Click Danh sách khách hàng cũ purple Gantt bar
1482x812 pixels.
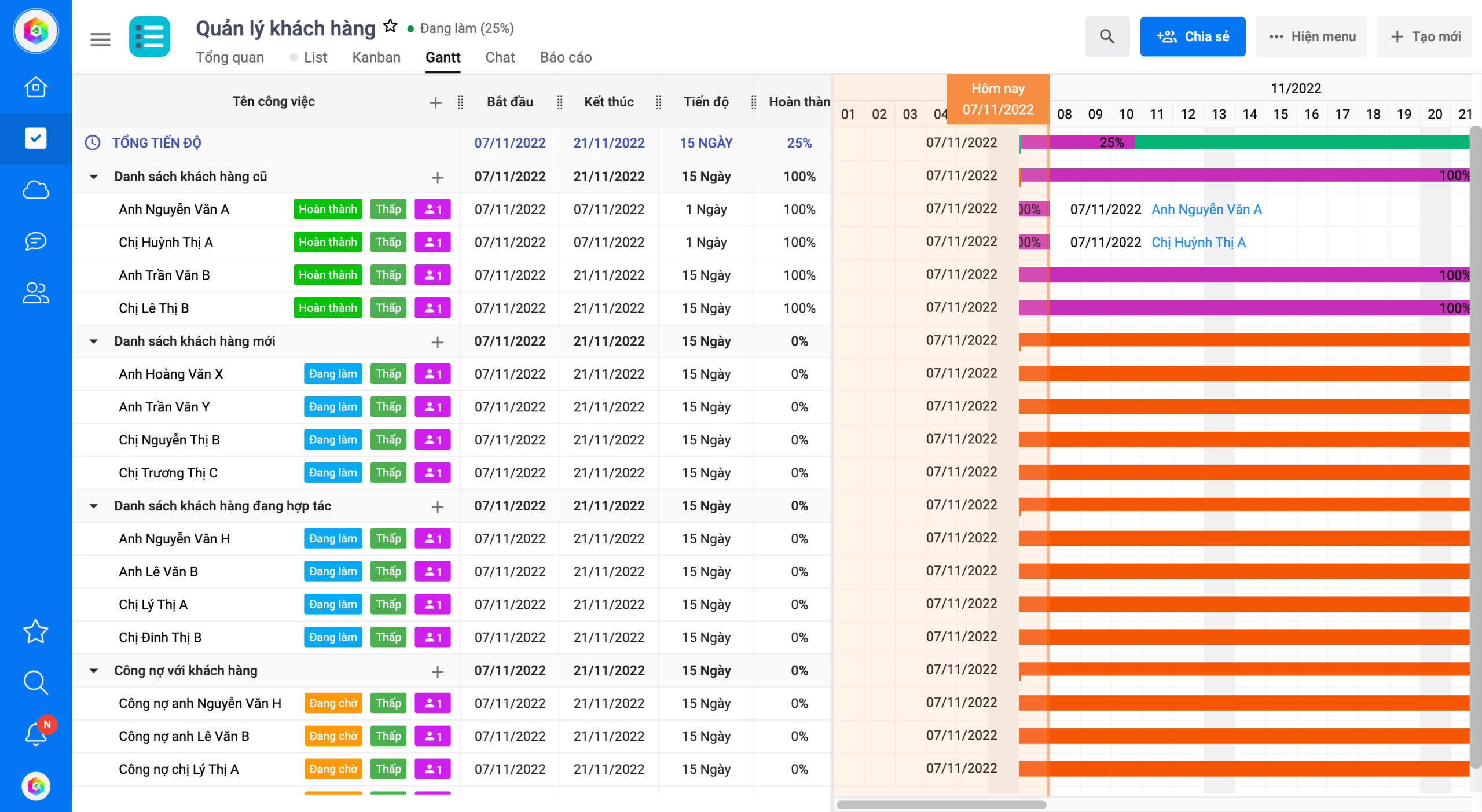click(x=1245, y=175)
